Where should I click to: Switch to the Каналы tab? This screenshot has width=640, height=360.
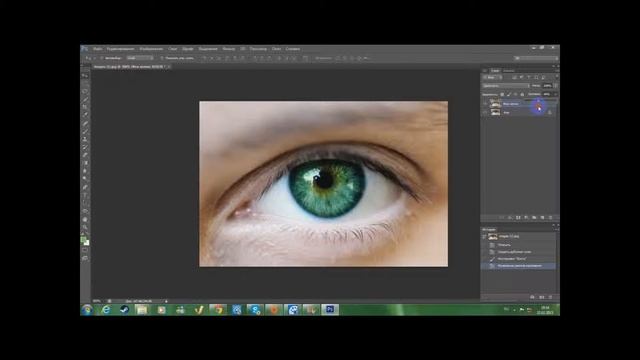509,71
